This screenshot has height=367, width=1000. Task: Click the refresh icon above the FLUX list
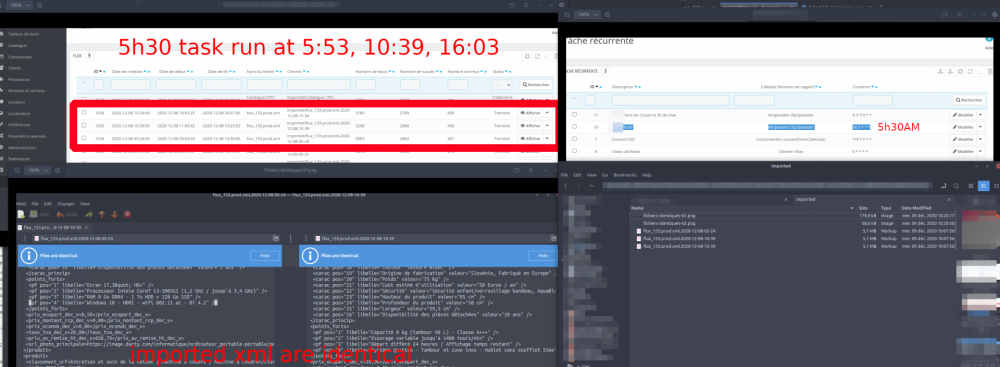tap(537, 56)
